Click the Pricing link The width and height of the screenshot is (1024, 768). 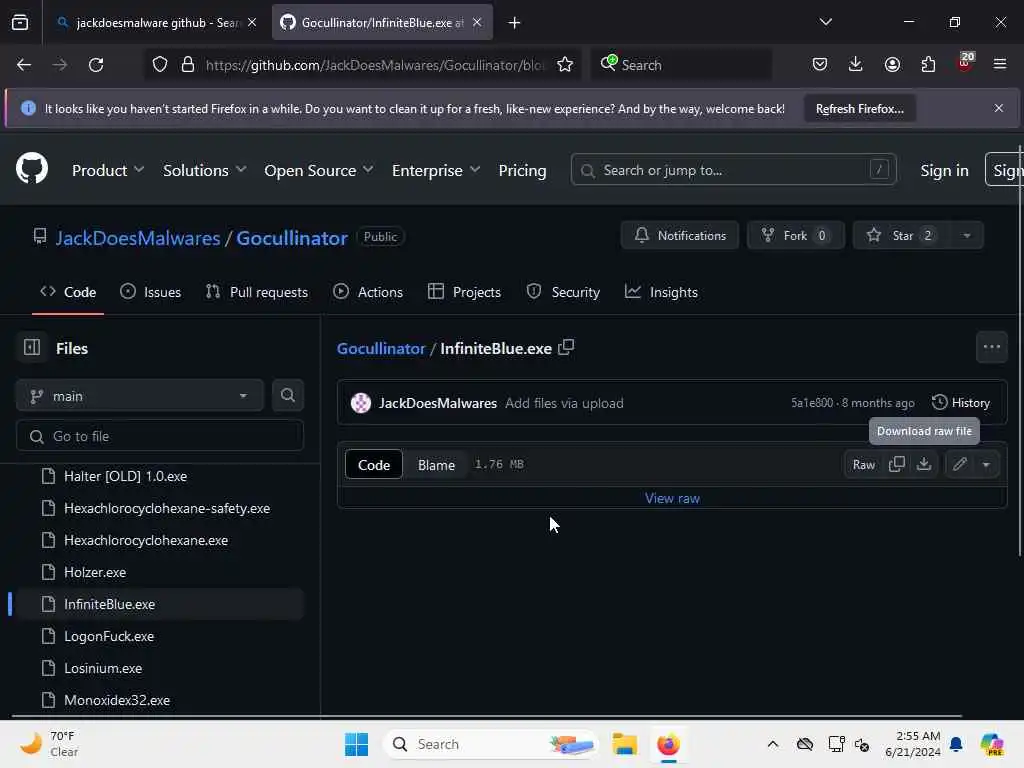click(x=522, y=170)
